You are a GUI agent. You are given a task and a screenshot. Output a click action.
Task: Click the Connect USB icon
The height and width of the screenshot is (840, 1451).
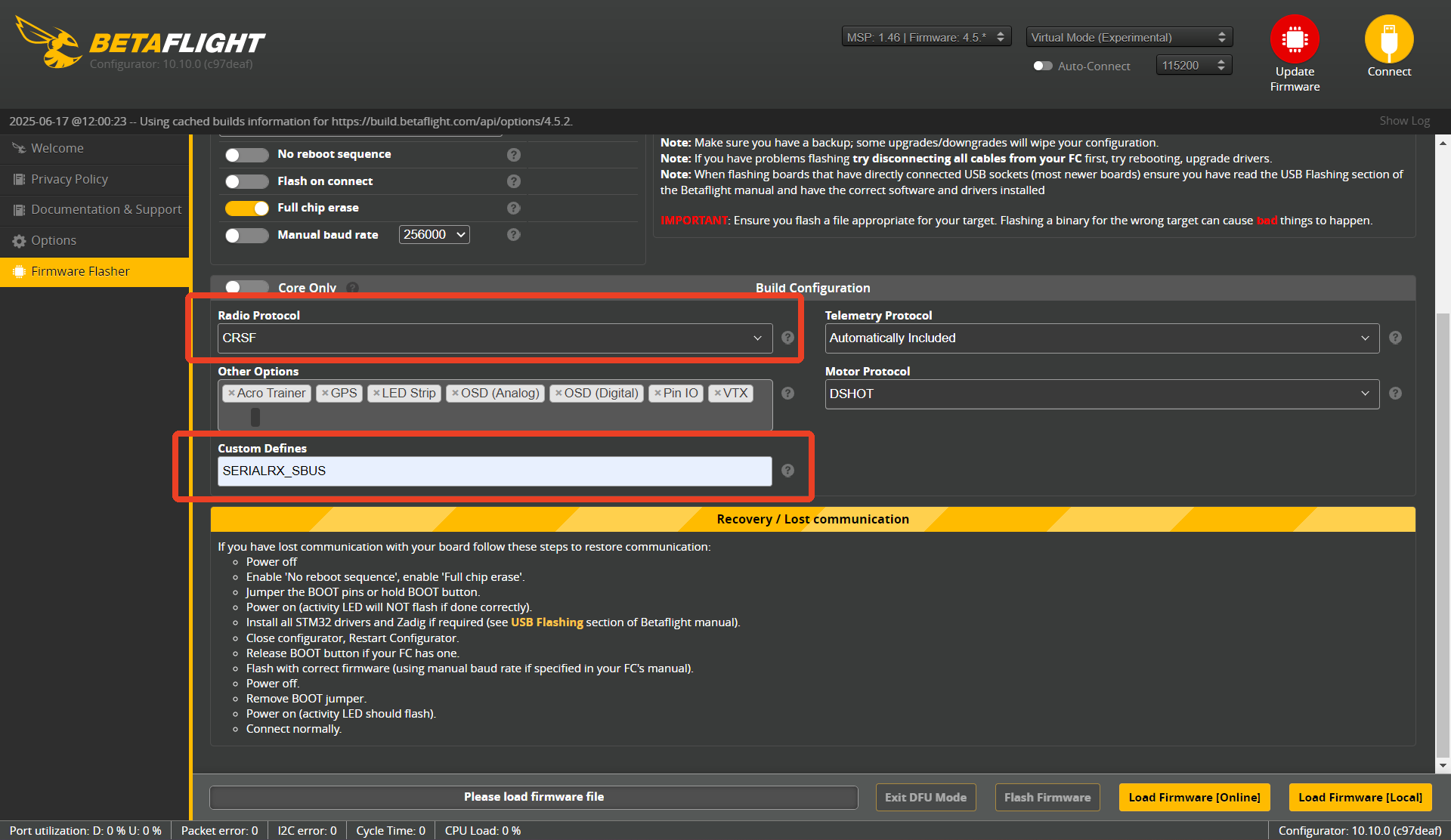[1389, 39]
